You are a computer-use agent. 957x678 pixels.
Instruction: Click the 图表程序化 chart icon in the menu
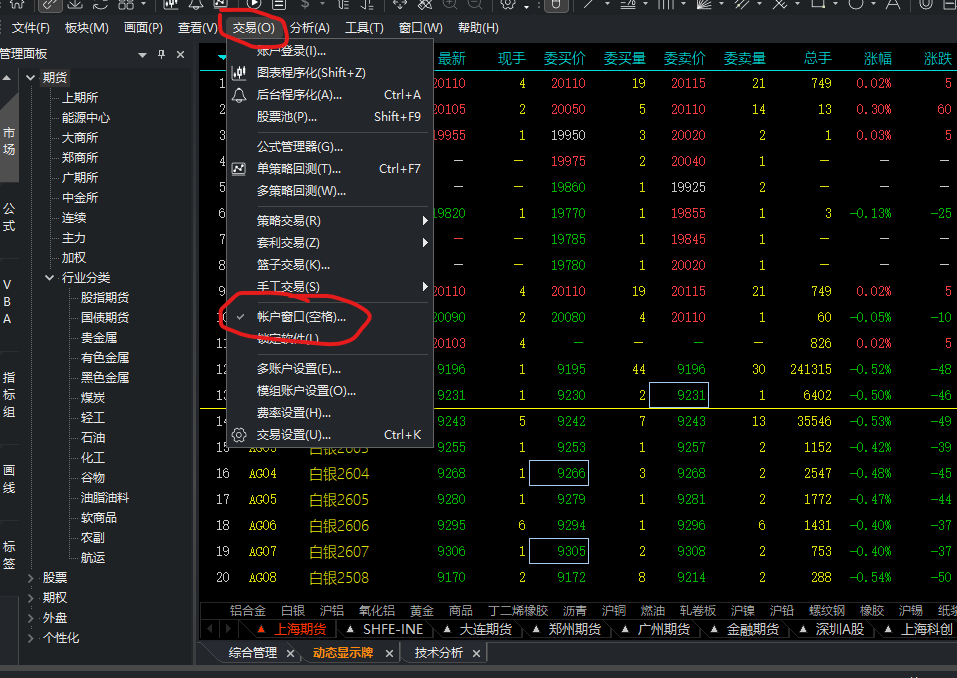click(x=239, y=73)
